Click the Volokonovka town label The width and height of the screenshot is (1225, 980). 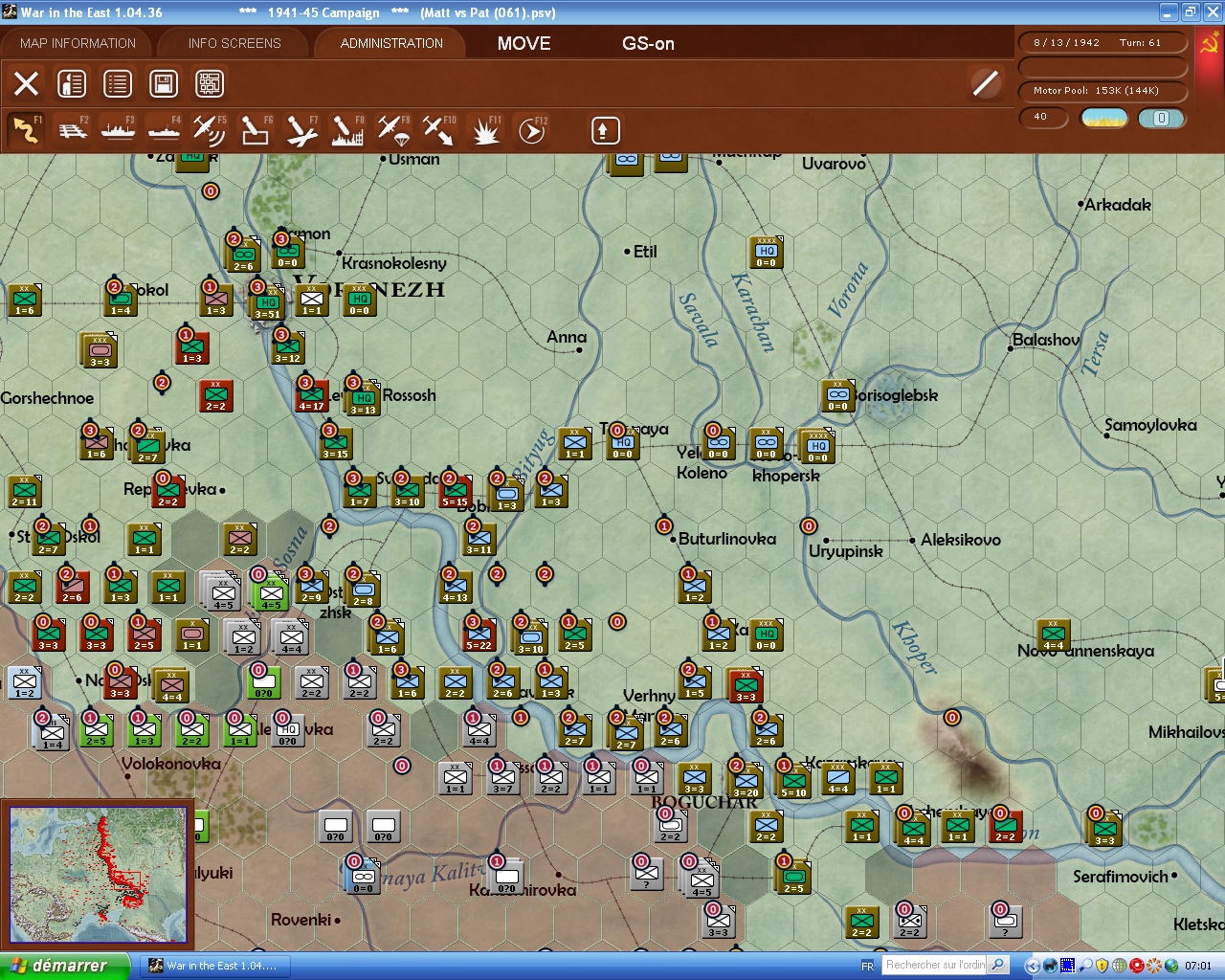pyautogui.click(x=171, y=764)
